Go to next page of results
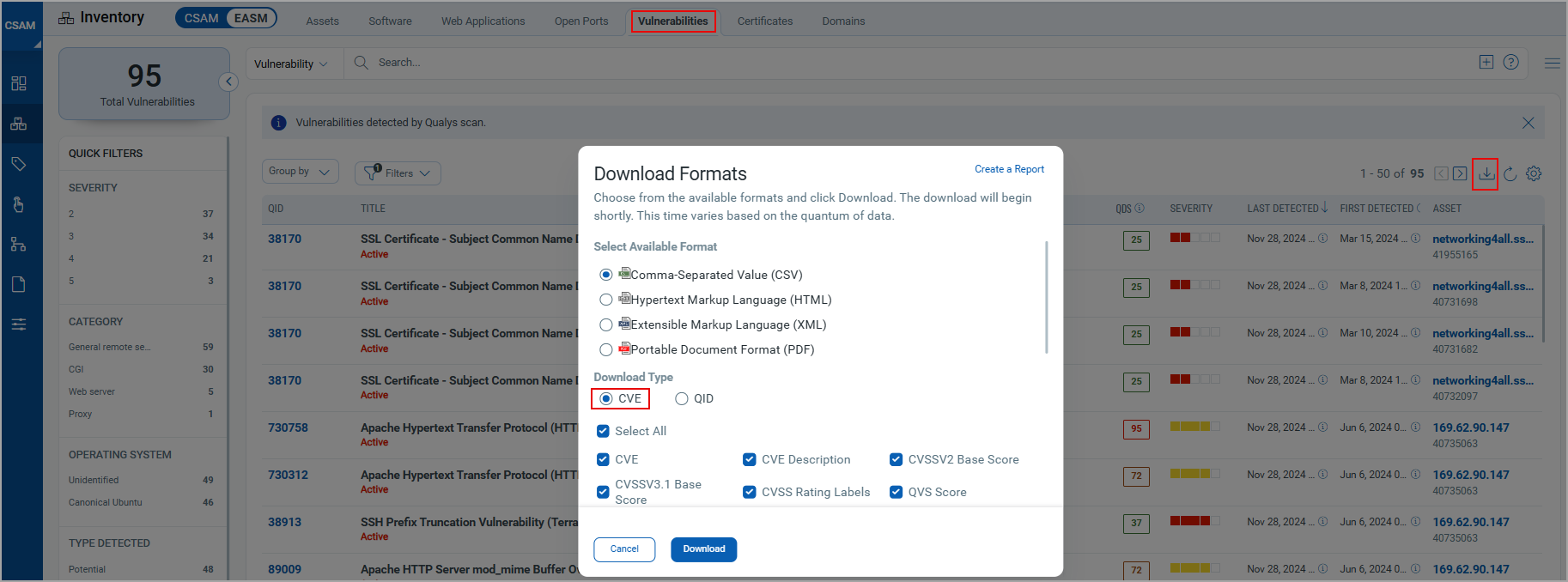 pyautogui.click(x=1460, y=173)
